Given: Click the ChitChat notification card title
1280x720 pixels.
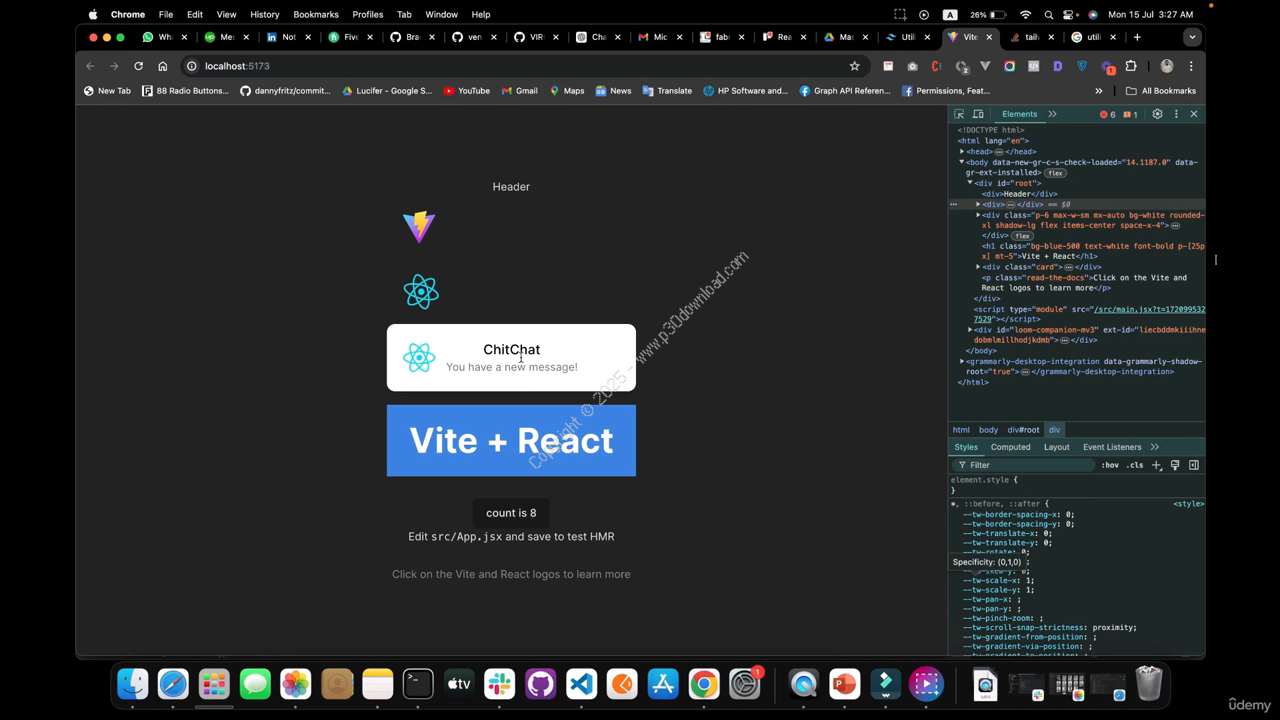Looking at the screenshot, I should pos(512,349).
